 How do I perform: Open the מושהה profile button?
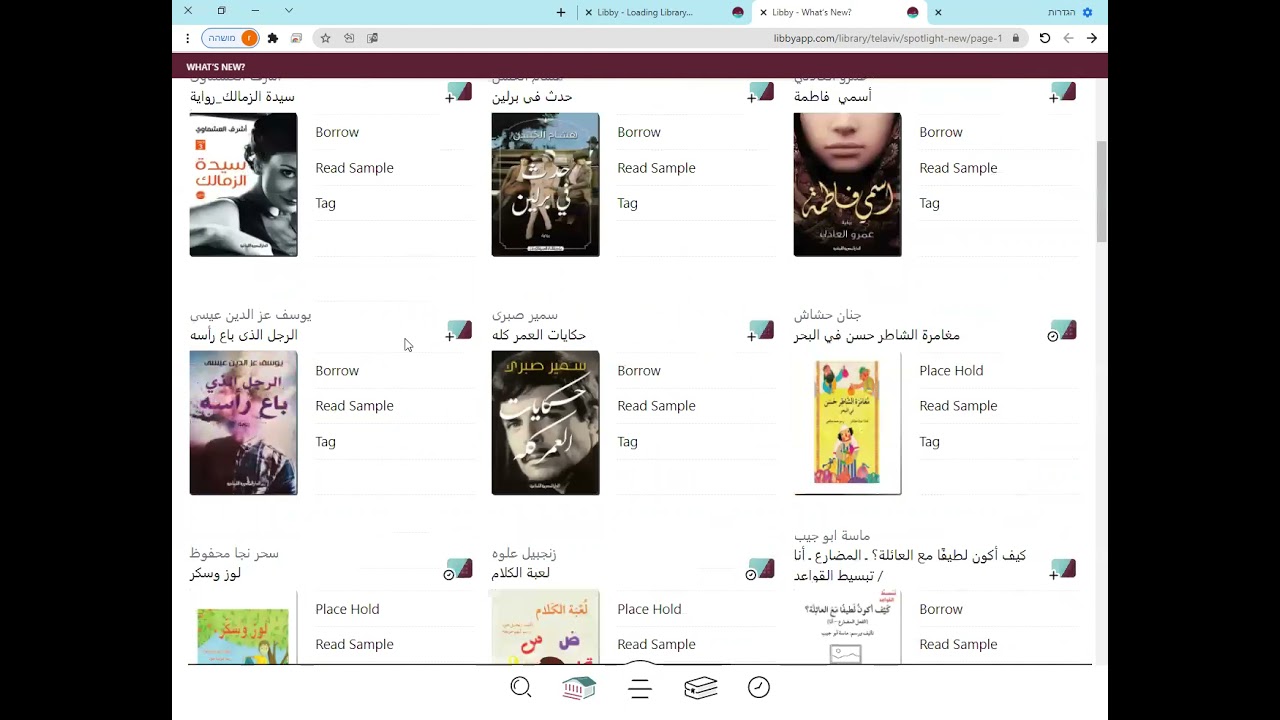coord(230,38)
